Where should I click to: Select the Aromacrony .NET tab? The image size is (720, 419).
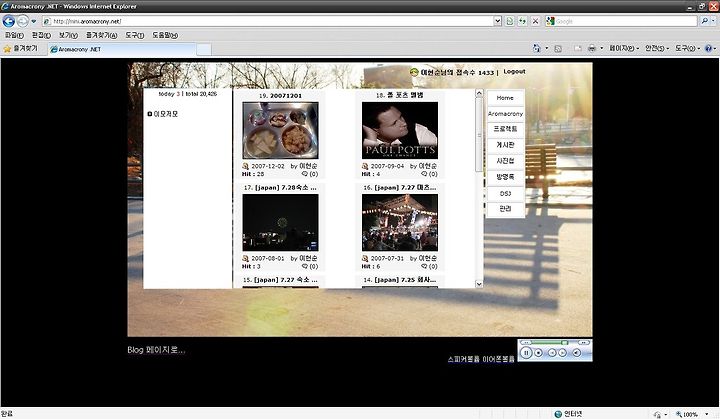[x=122, y=49]
